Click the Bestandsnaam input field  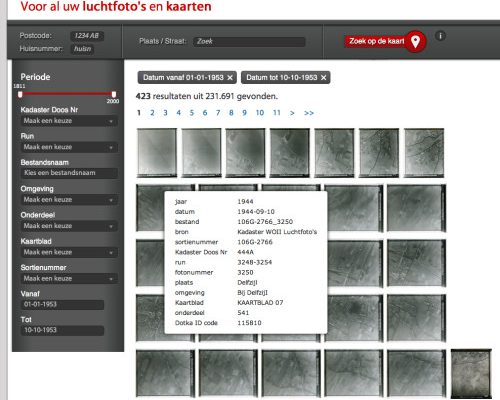click(x=69, y=173)
